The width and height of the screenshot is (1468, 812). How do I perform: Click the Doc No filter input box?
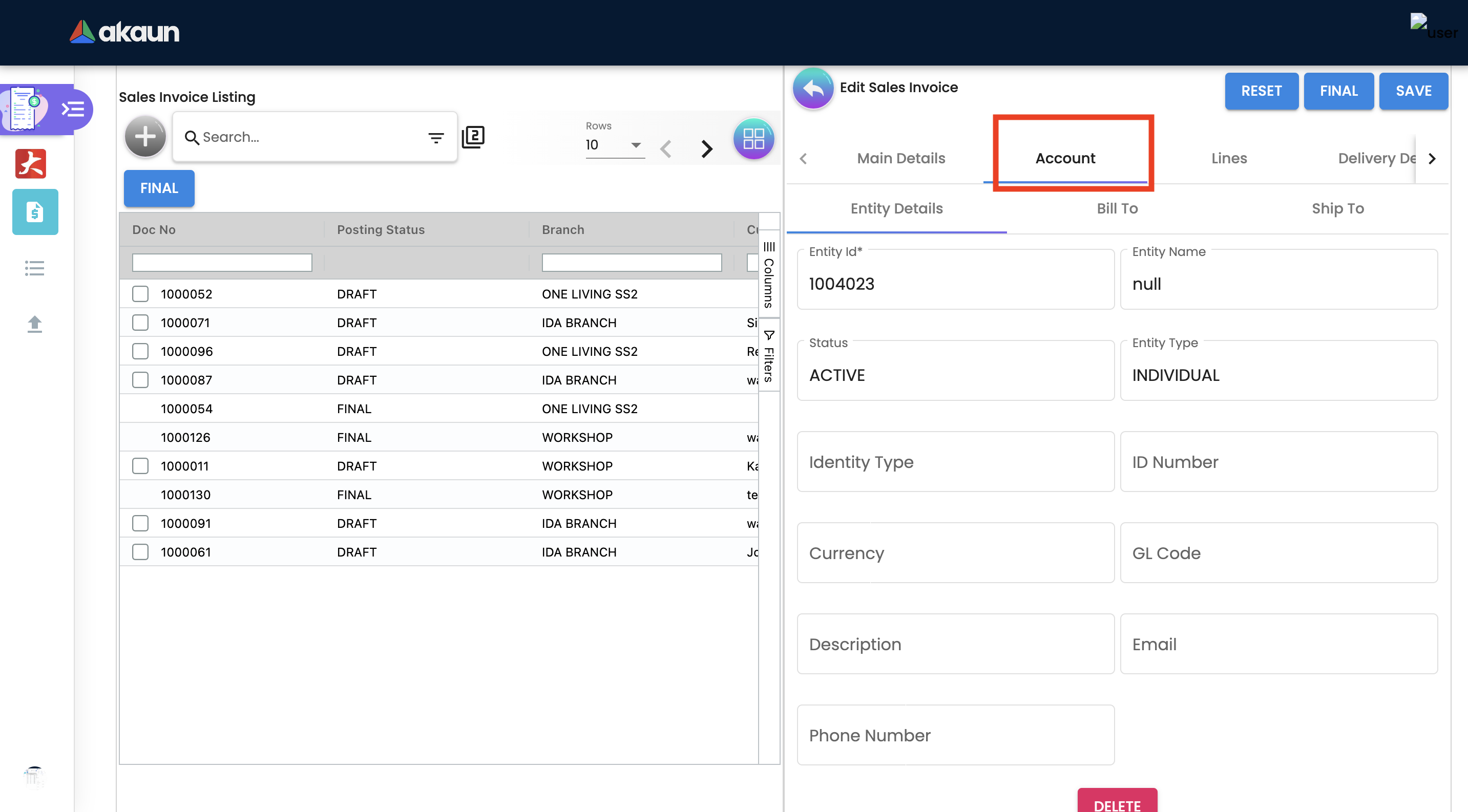pos(222,263)
